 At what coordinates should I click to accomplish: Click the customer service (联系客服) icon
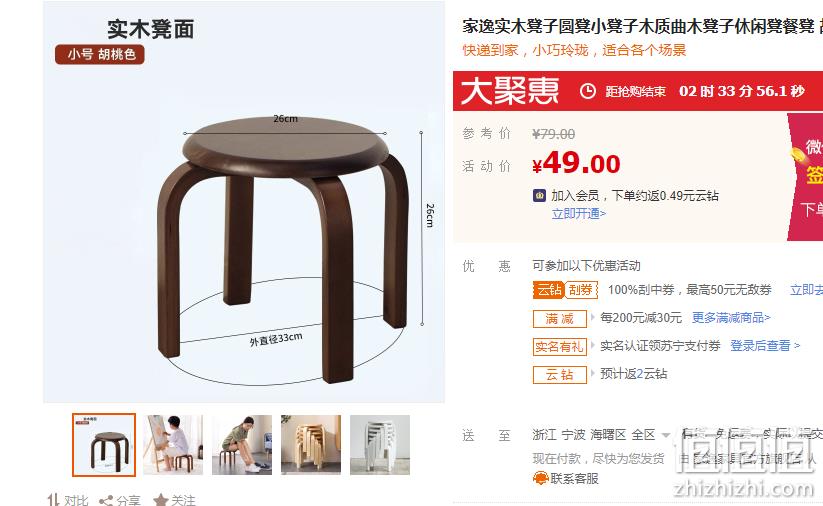(x=541, y=478)
